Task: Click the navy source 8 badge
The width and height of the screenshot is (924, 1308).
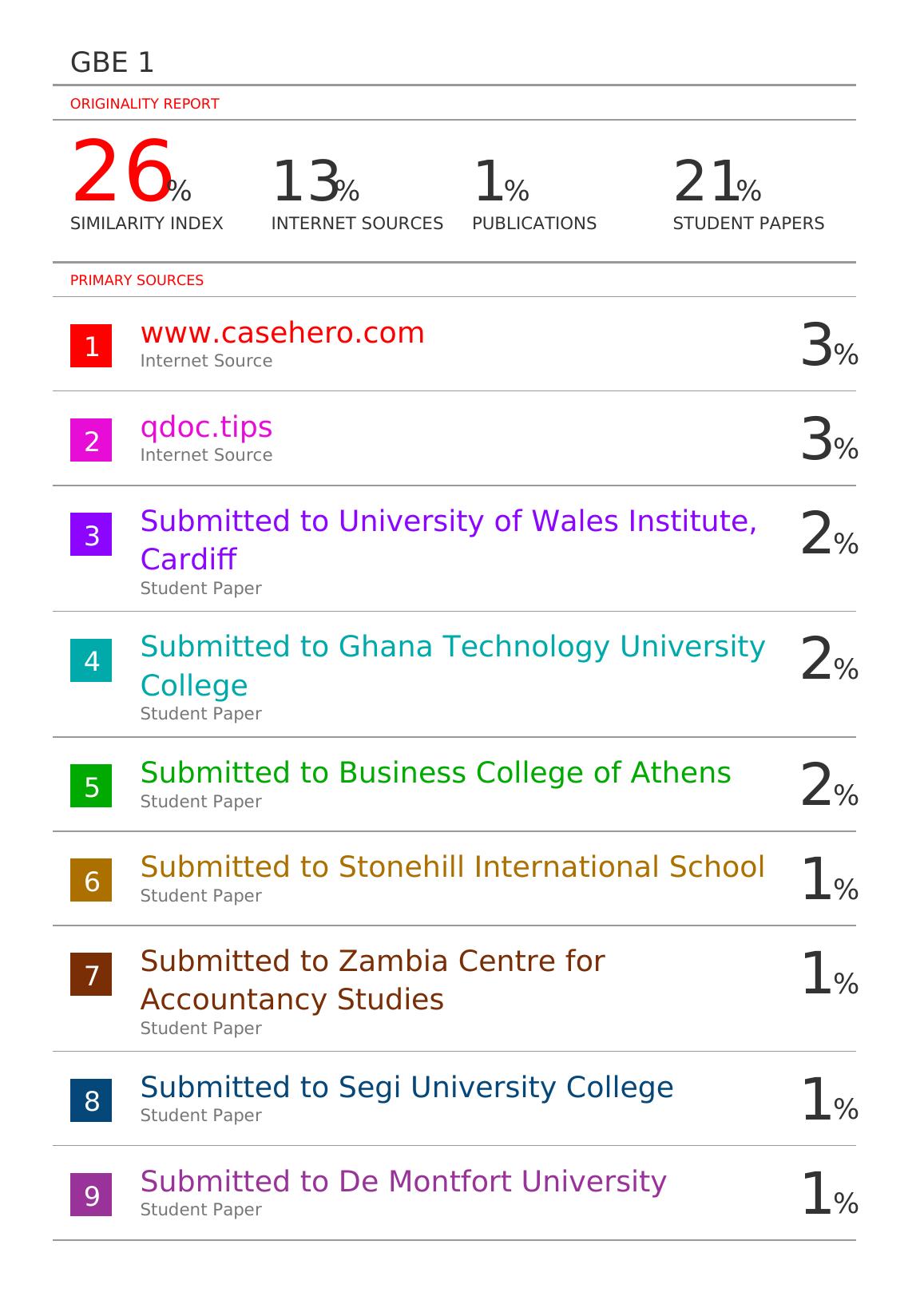Action: (91, 1100)
